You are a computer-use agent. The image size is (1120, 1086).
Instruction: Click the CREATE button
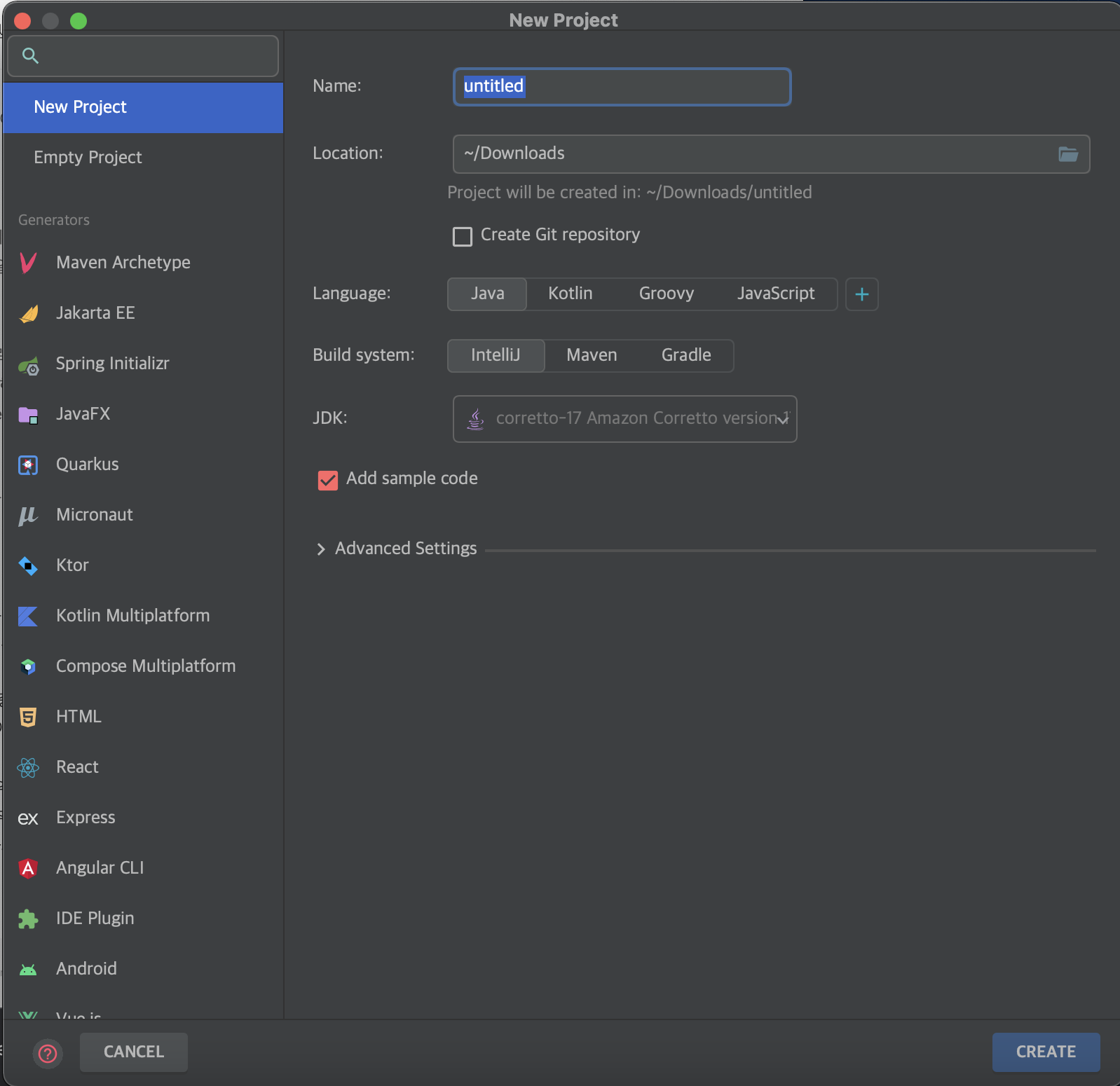pos(1046,1052)
